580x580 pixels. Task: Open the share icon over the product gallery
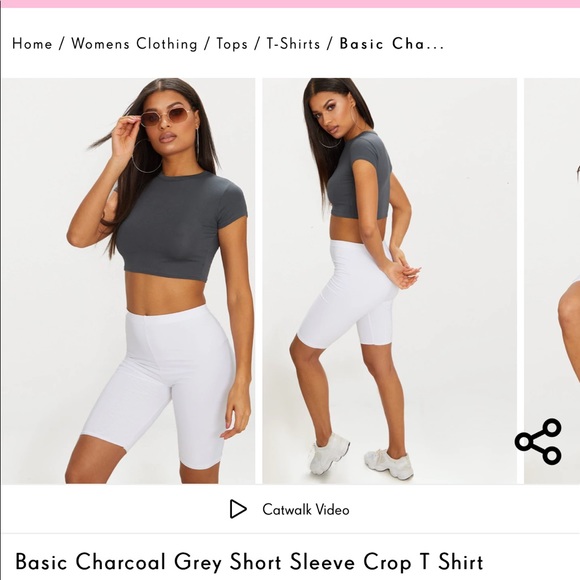click(538, 442)
